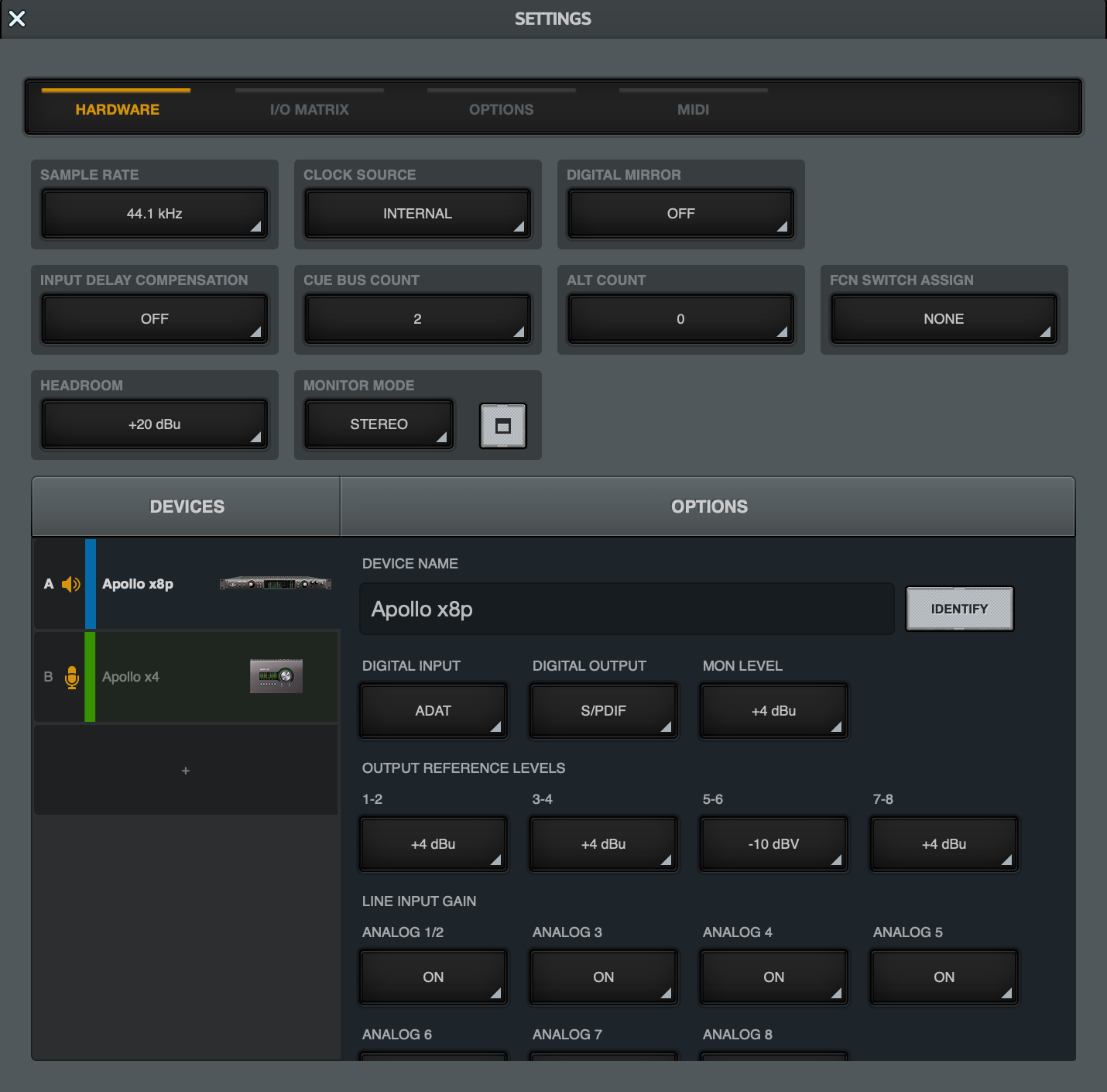The height and width of the screenshot is (1092, 1107).
Task: Add a new device with plus
Action: pyautogui.click(x=186, y=771)
